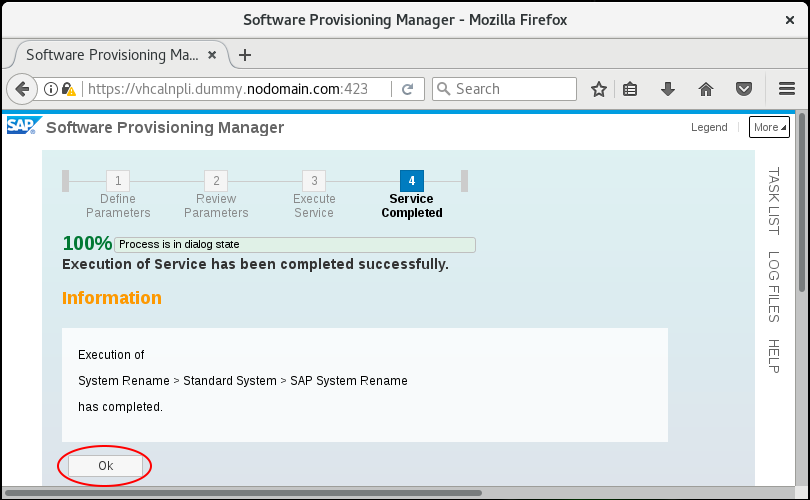
Task: Open Firefox hamburger menu
Action: pos(787,89)
